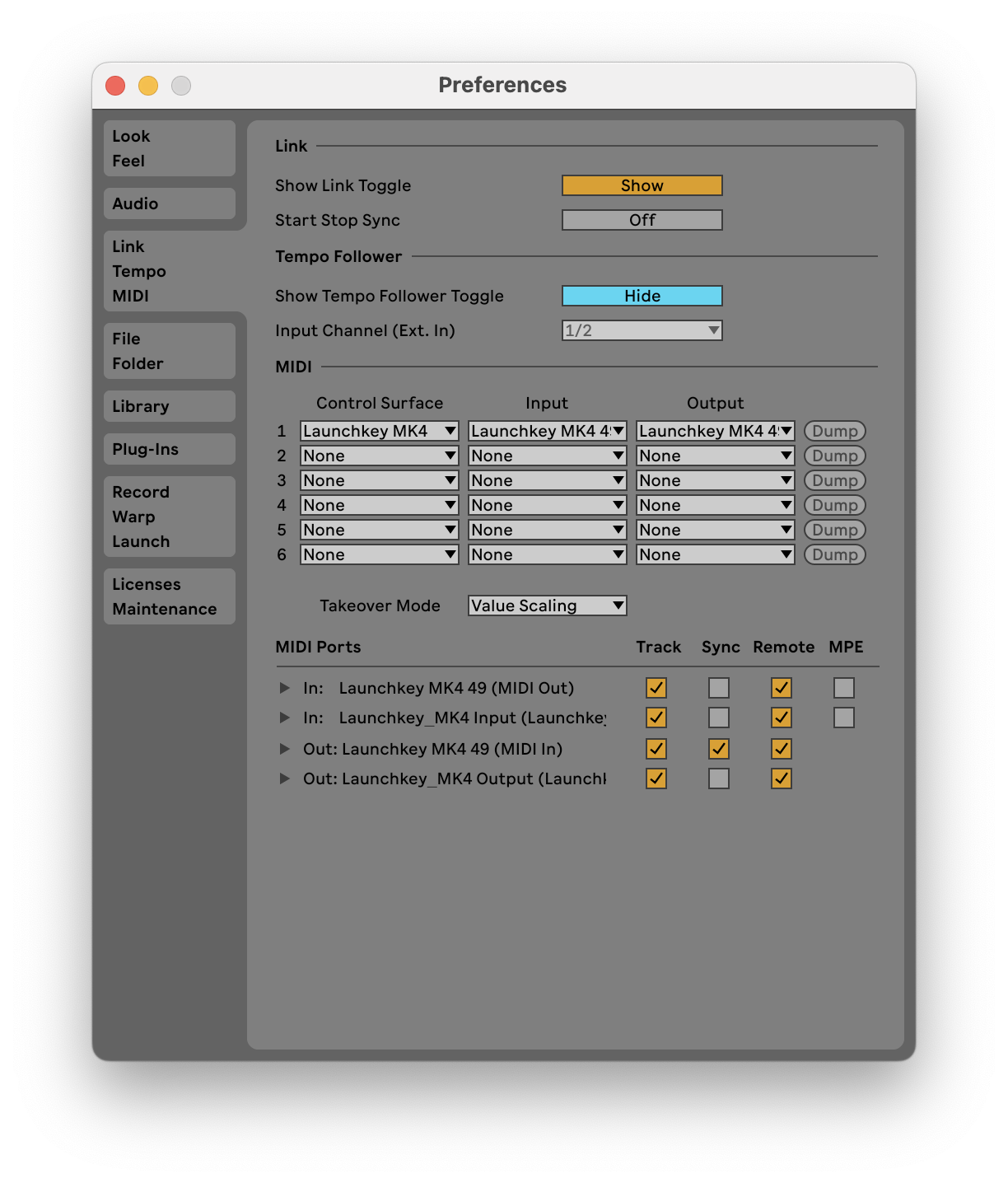This screenshot has width=1008, height=1183.
Task: Open the Output dropdown for slot 6
Action: (x=716, y=554)
